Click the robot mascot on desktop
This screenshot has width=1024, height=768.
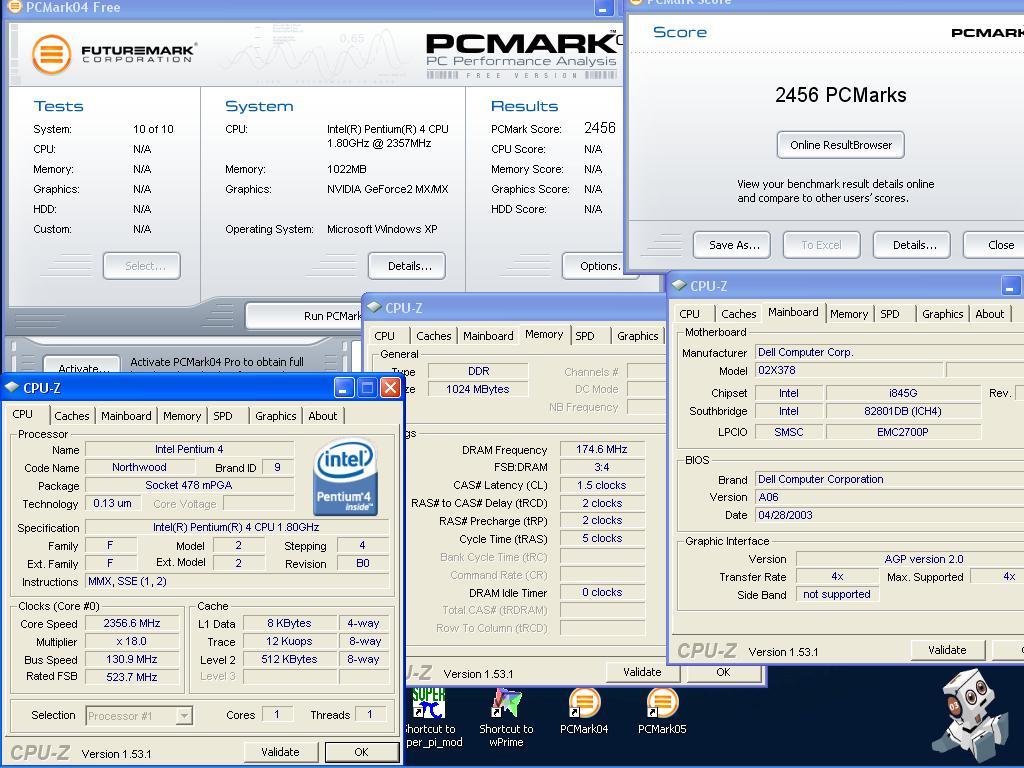(971, 715)
